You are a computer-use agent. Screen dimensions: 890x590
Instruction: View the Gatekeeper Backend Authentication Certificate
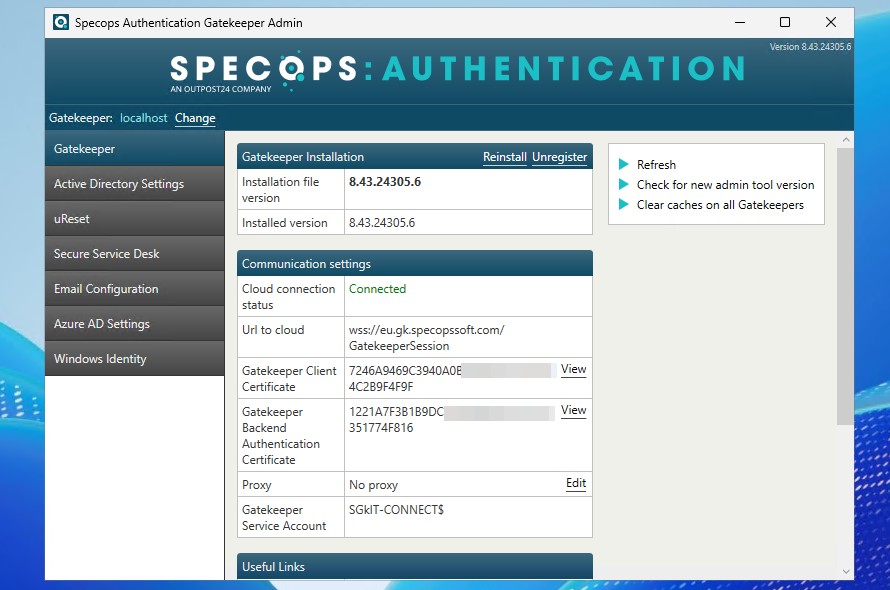click(x=573, y=410)
